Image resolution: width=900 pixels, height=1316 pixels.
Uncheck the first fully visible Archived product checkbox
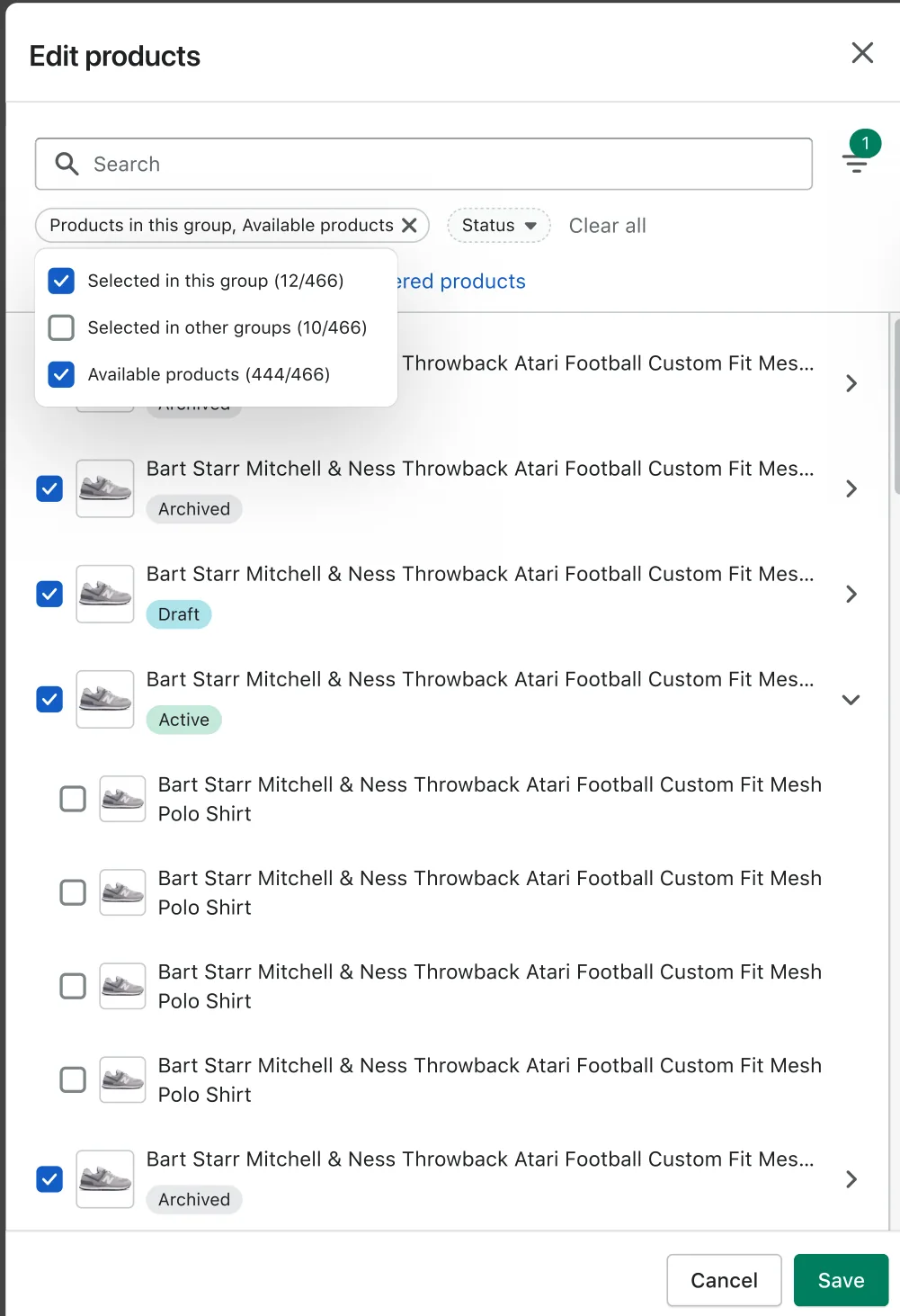click(49, 488)
